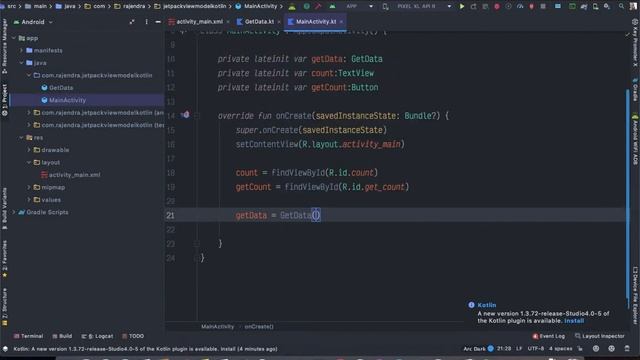Click the Stop square icon in toolbar

(x=543, y=7)
